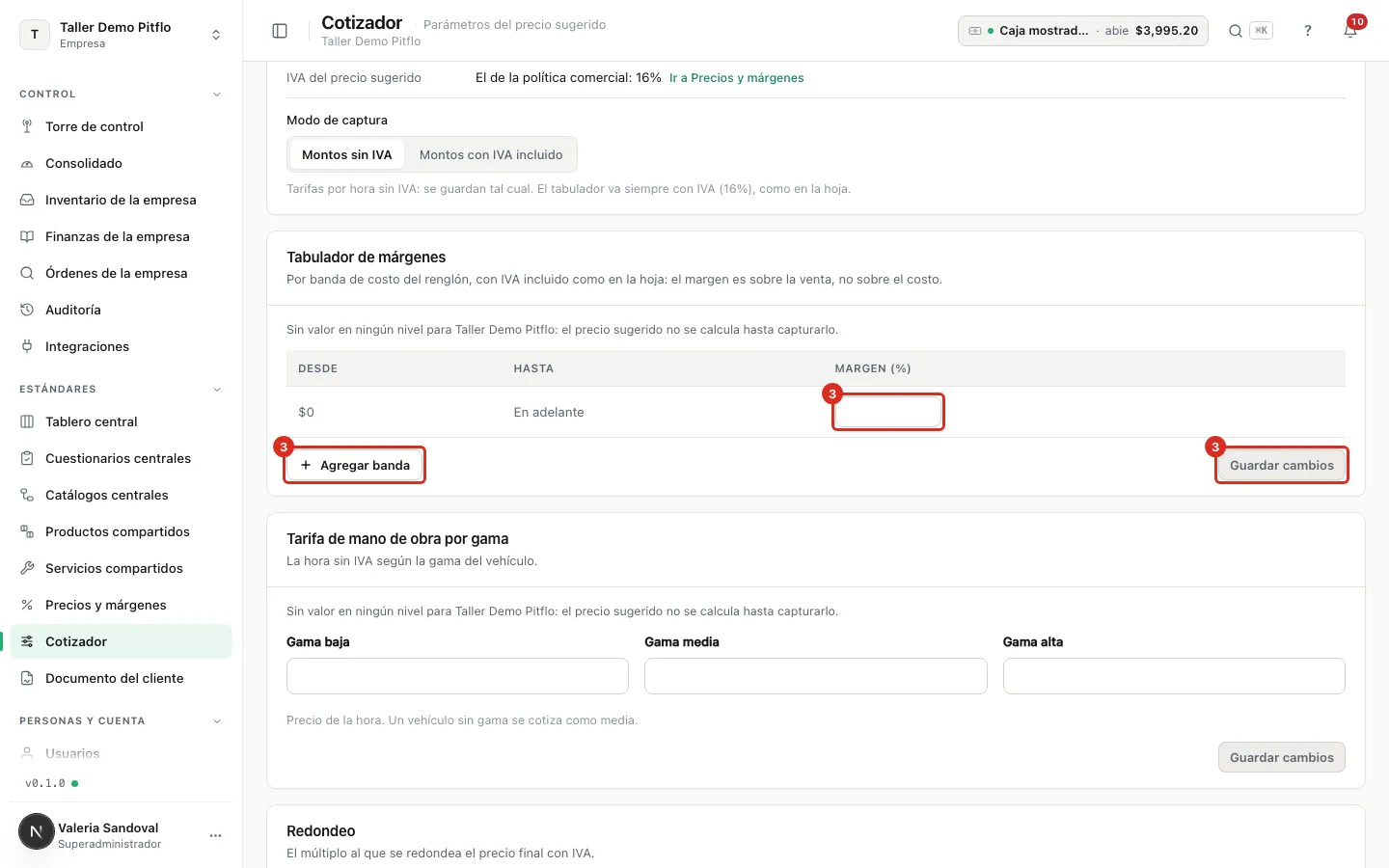Open the Caja mostrador status pill
This screenshot has height=868, width=1389.
pos(1082,31)
